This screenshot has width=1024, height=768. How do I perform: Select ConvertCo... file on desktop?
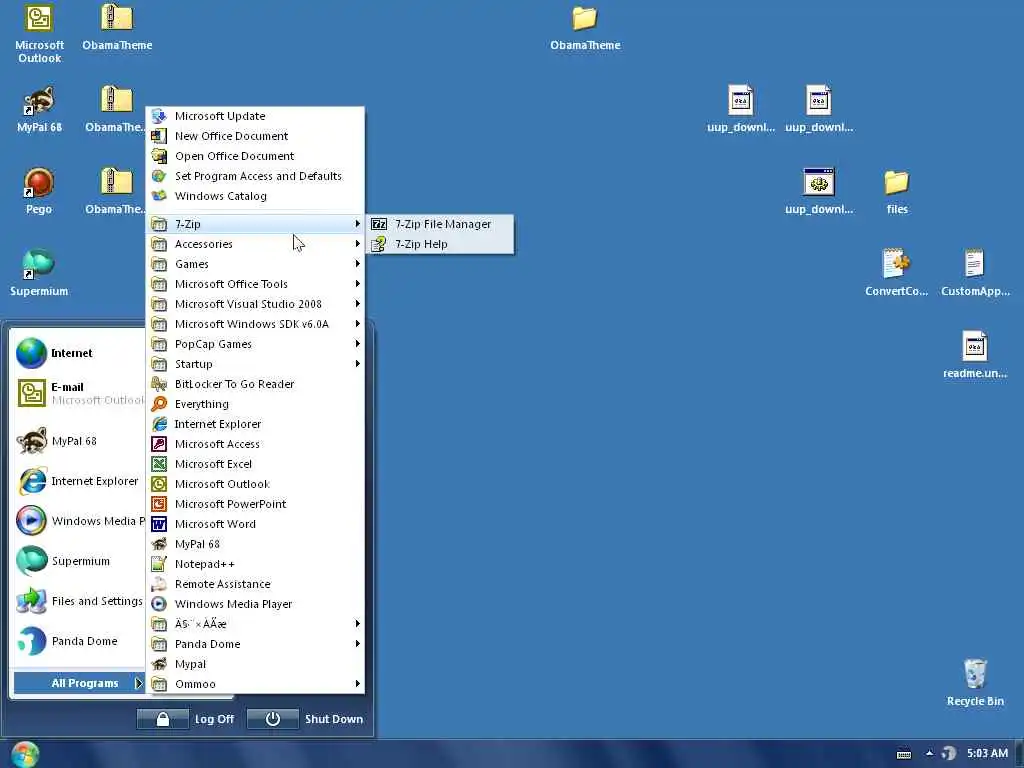[896, 273]
